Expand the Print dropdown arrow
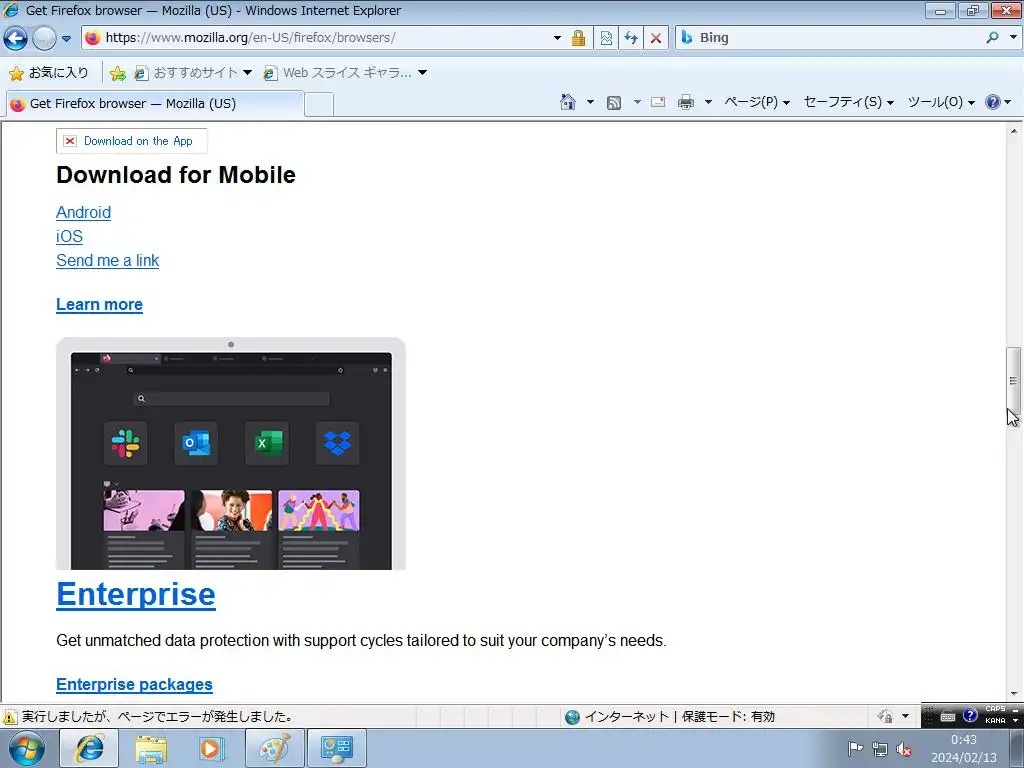The image size is (1024, 768). [708, 102]
